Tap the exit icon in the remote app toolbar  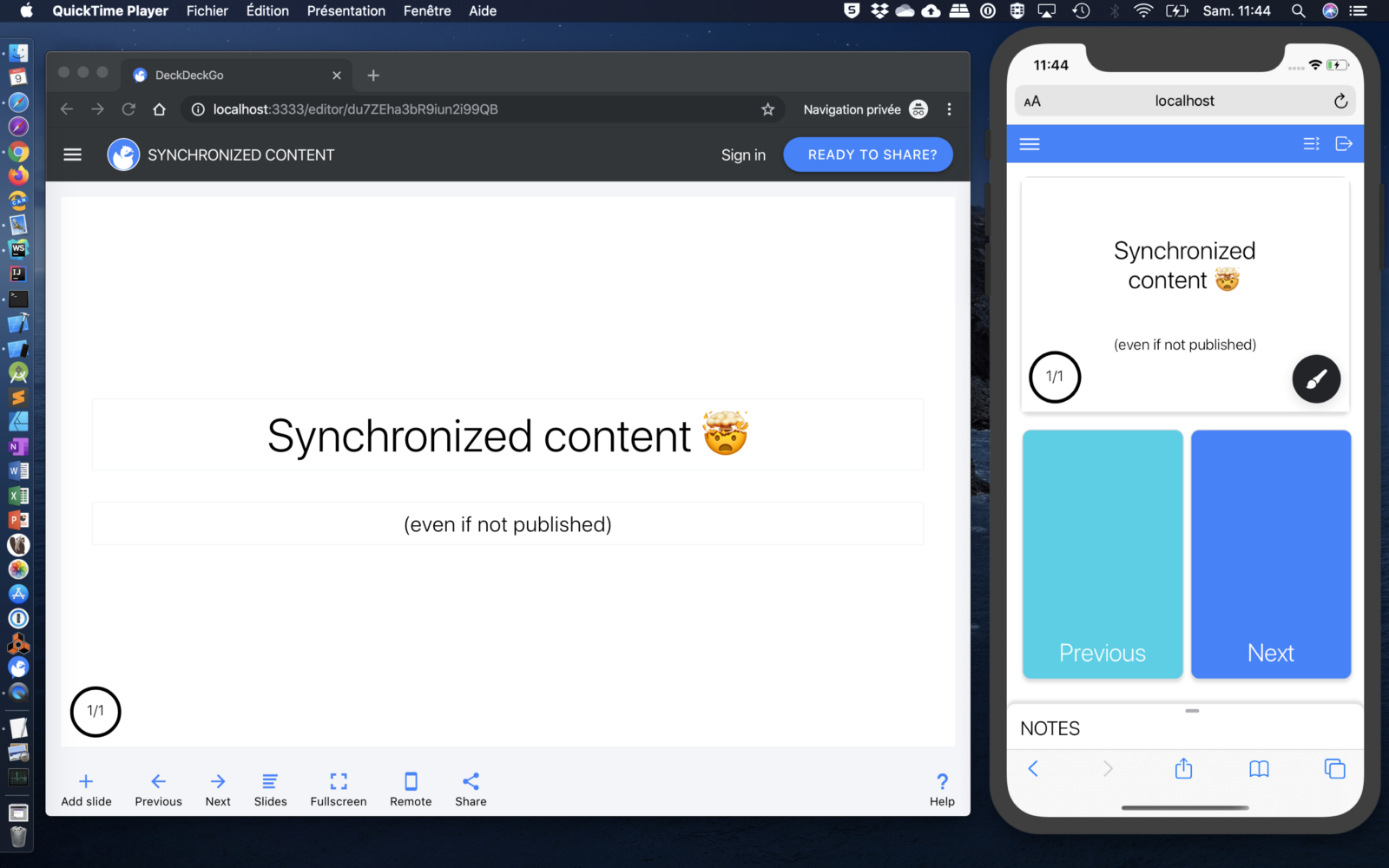[1344, 143]
